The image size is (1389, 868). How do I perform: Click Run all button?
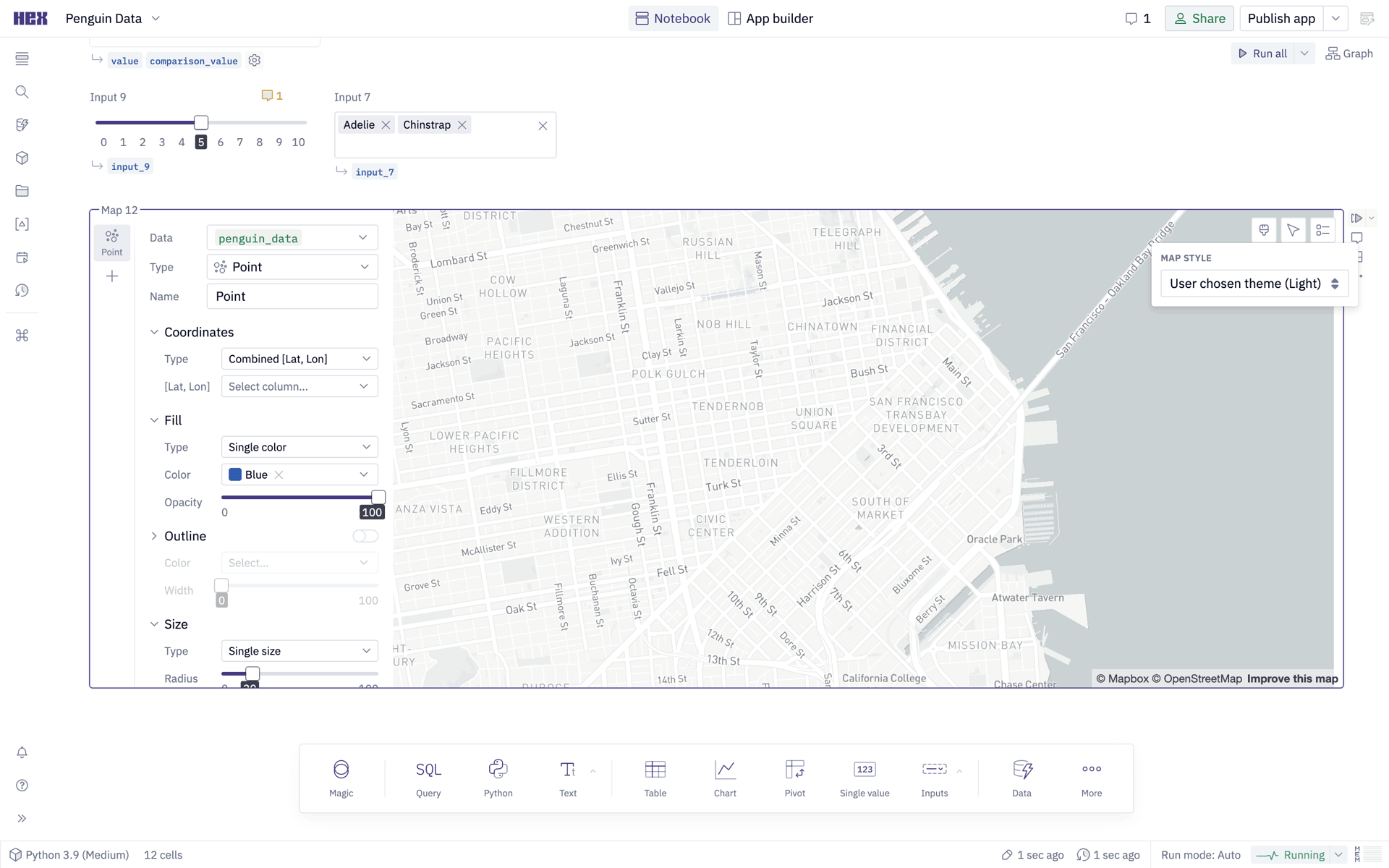click(x=1262, y=54)
